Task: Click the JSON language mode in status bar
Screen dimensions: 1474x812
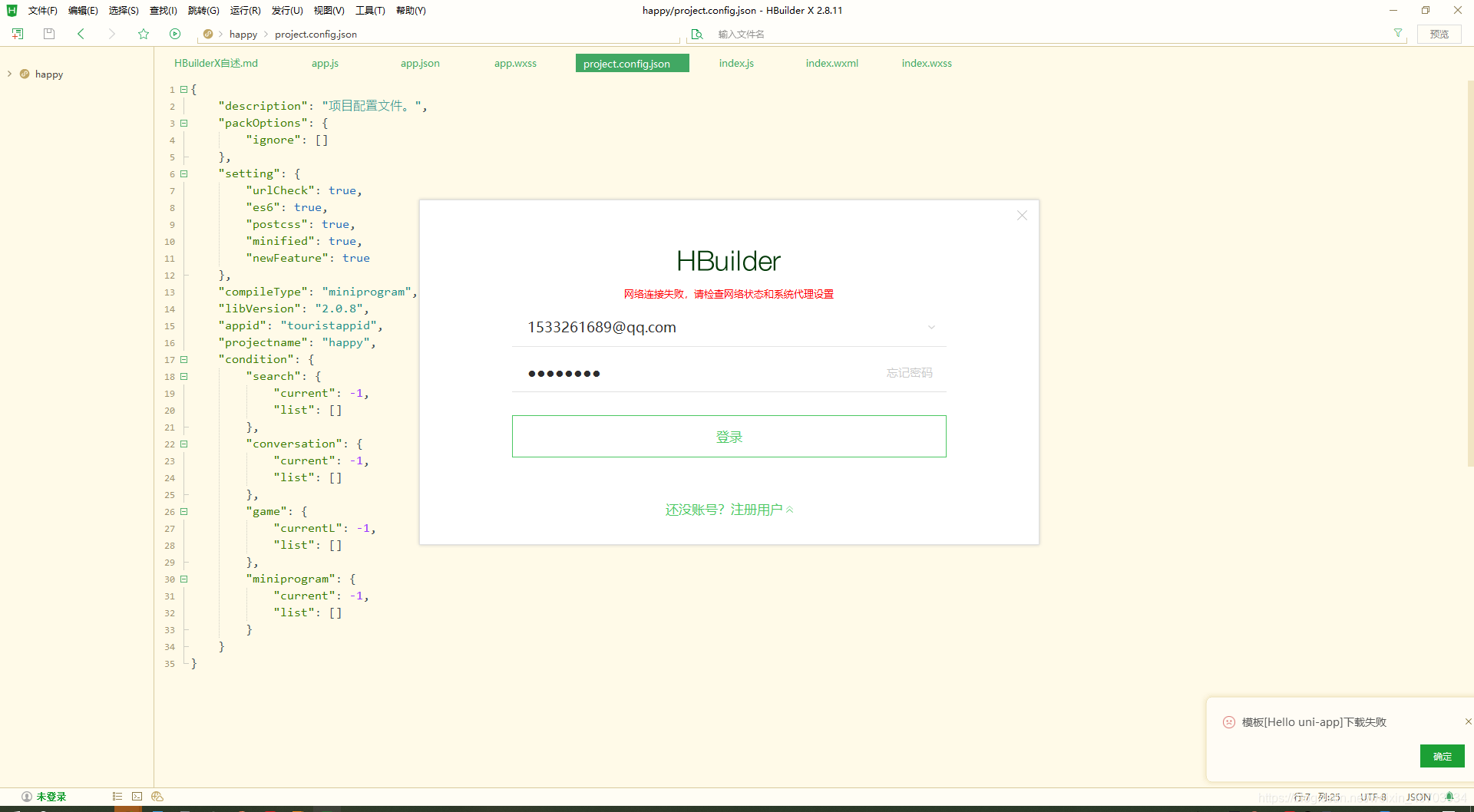Action: click(1418, 797)
